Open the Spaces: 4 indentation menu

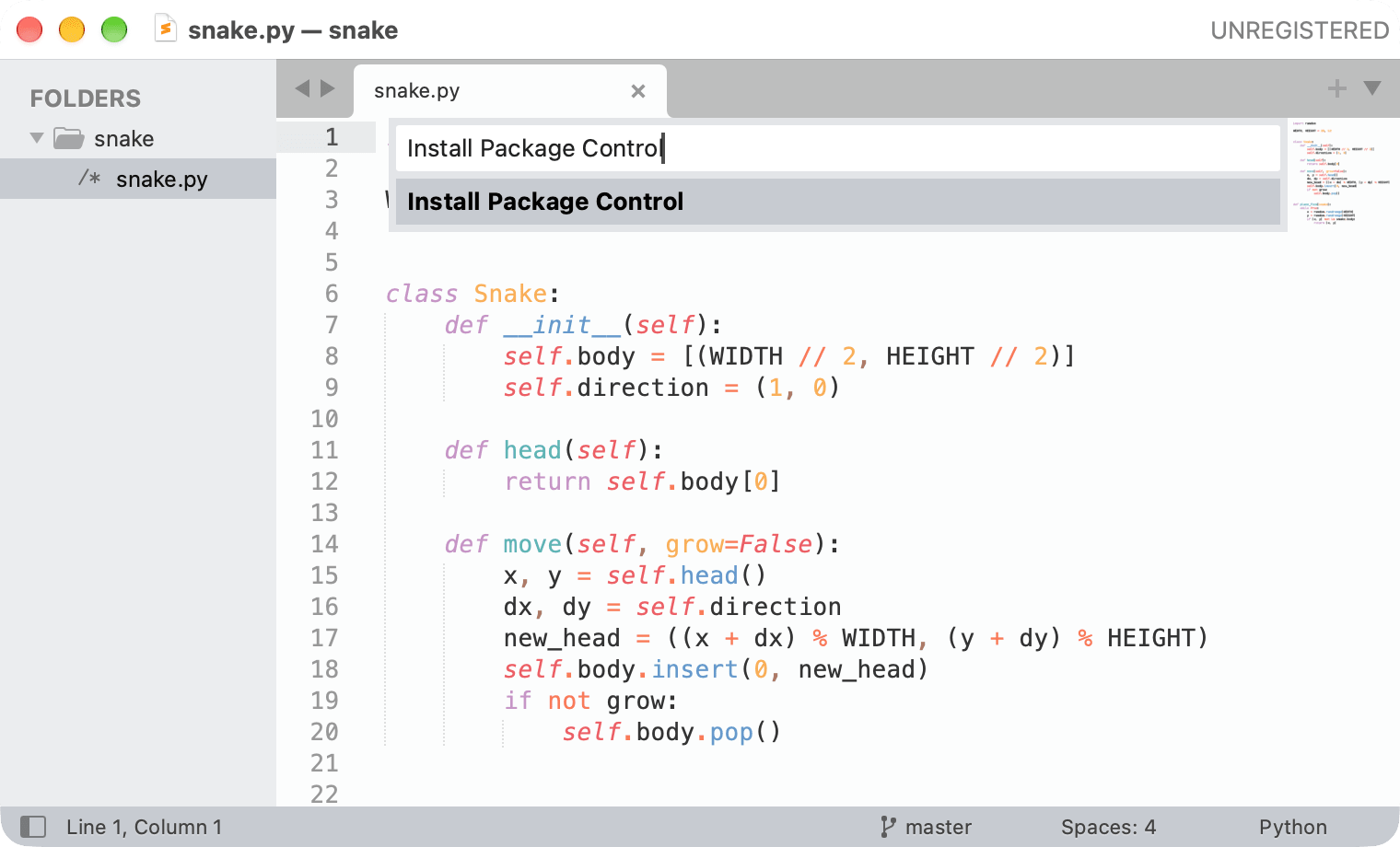pos(1108,827)
